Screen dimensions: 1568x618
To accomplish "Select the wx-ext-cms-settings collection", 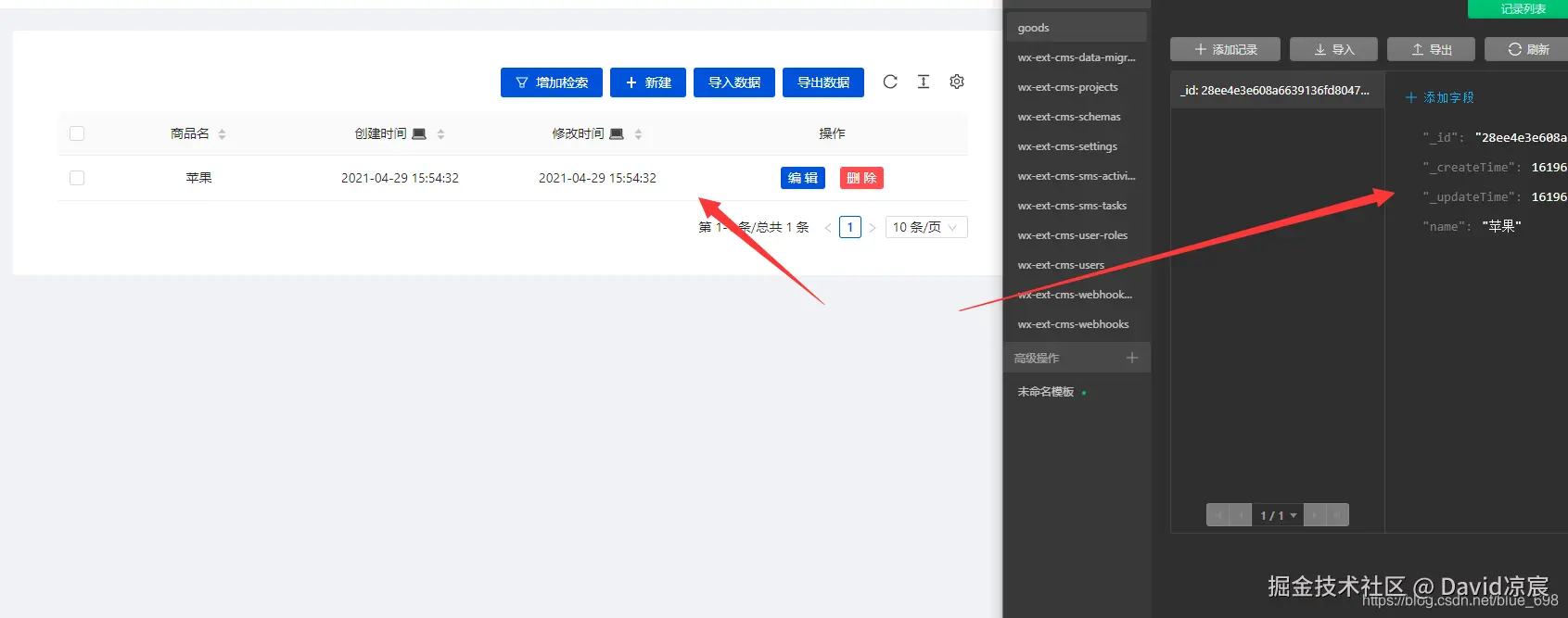I will [x=1077, y=146].
